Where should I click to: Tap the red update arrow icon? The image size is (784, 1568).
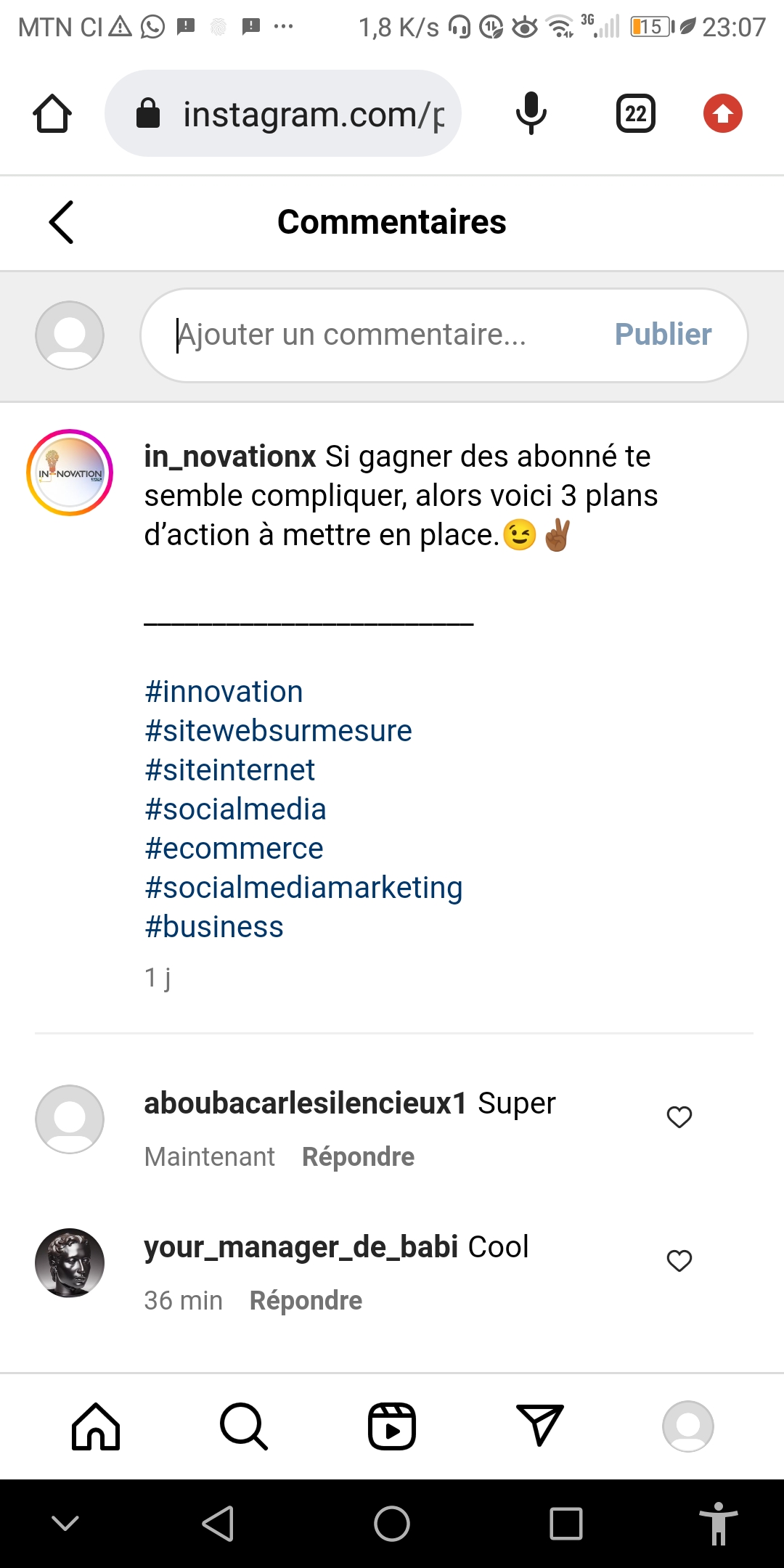722,114
